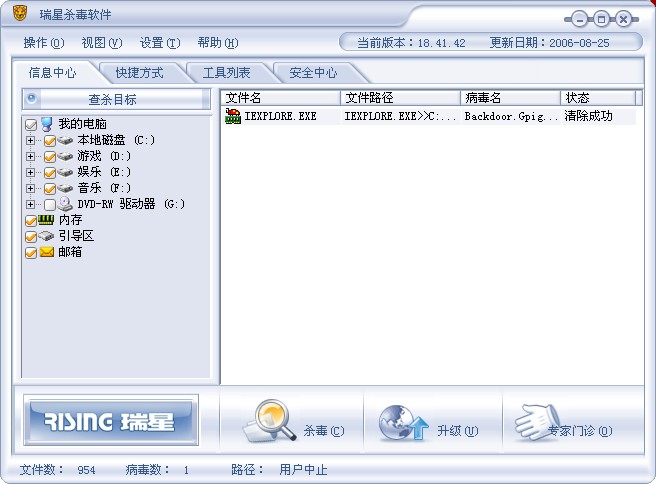Click the 更新日期 2006-08-25 text

point(549,43)
